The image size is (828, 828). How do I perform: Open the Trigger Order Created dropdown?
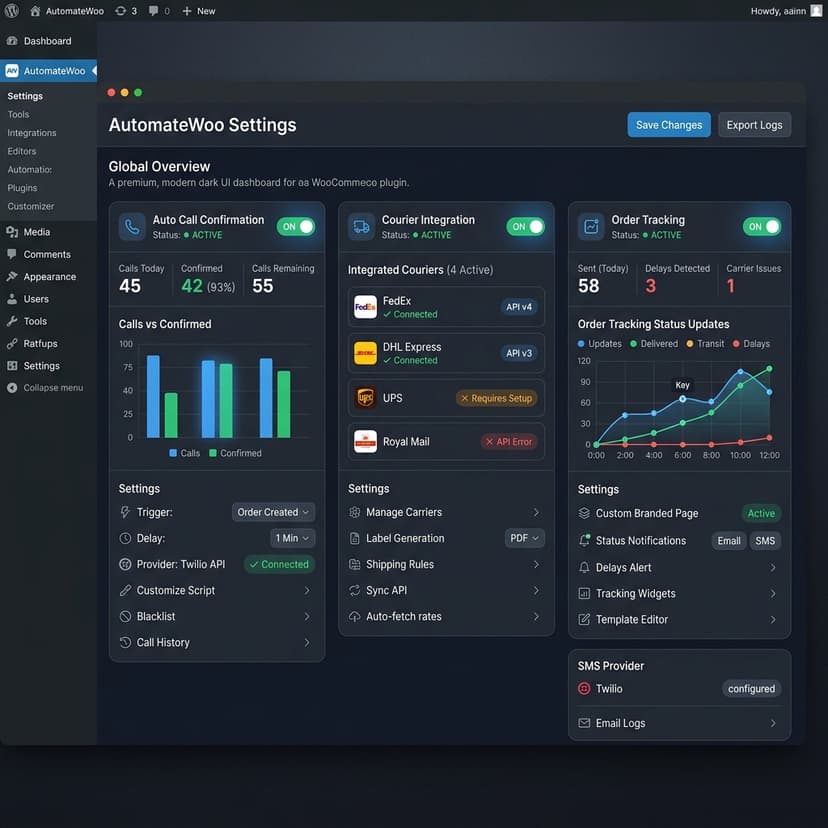point(273,512)
